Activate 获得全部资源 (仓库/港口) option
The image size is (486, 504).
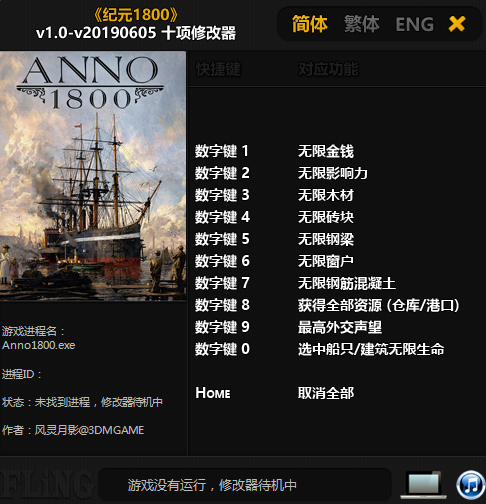click(379, 305)
